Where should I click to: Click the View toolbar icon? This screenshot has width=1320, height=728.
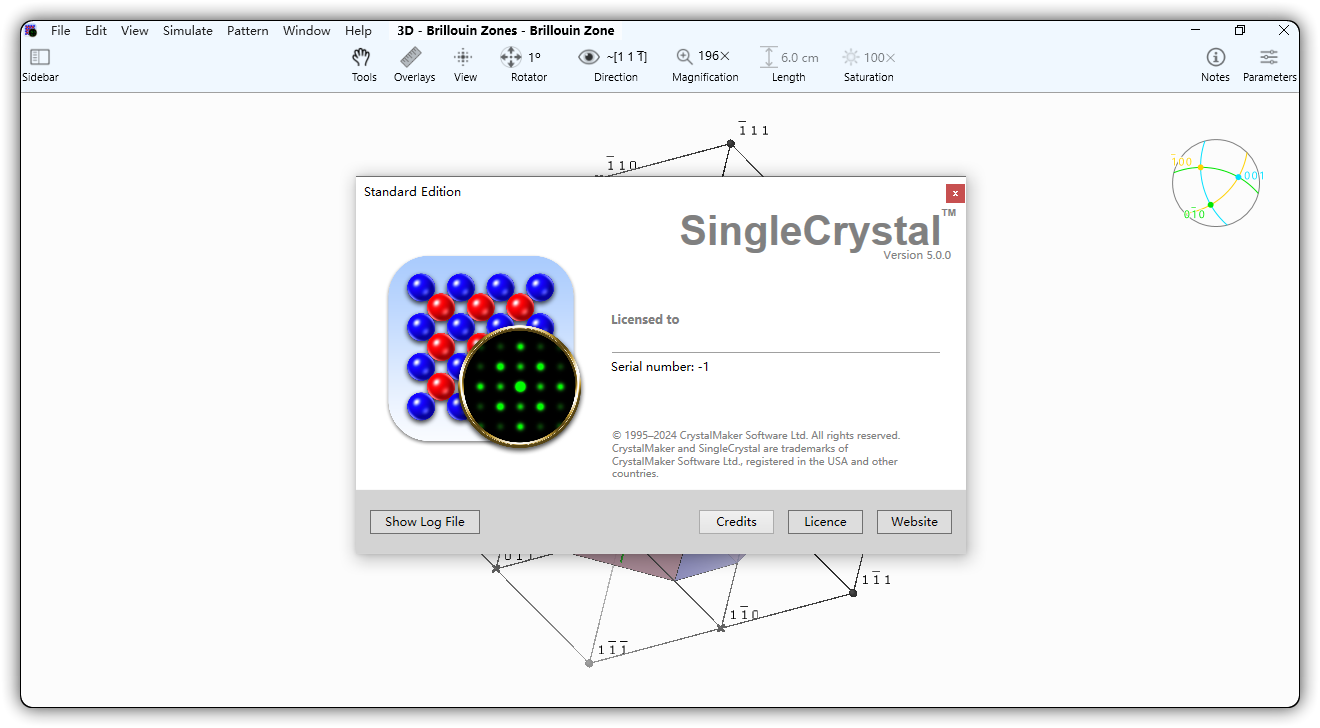463,57
